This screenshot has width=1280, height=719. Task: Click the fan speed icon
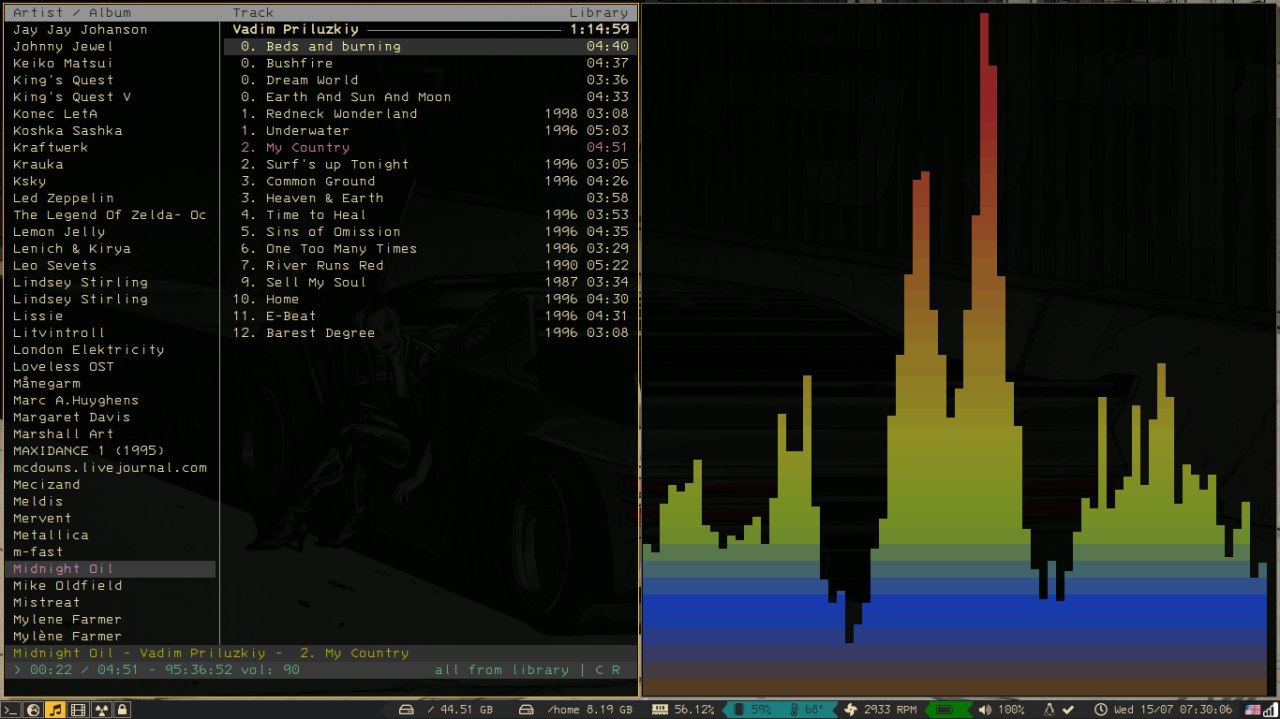coord(850,709)
